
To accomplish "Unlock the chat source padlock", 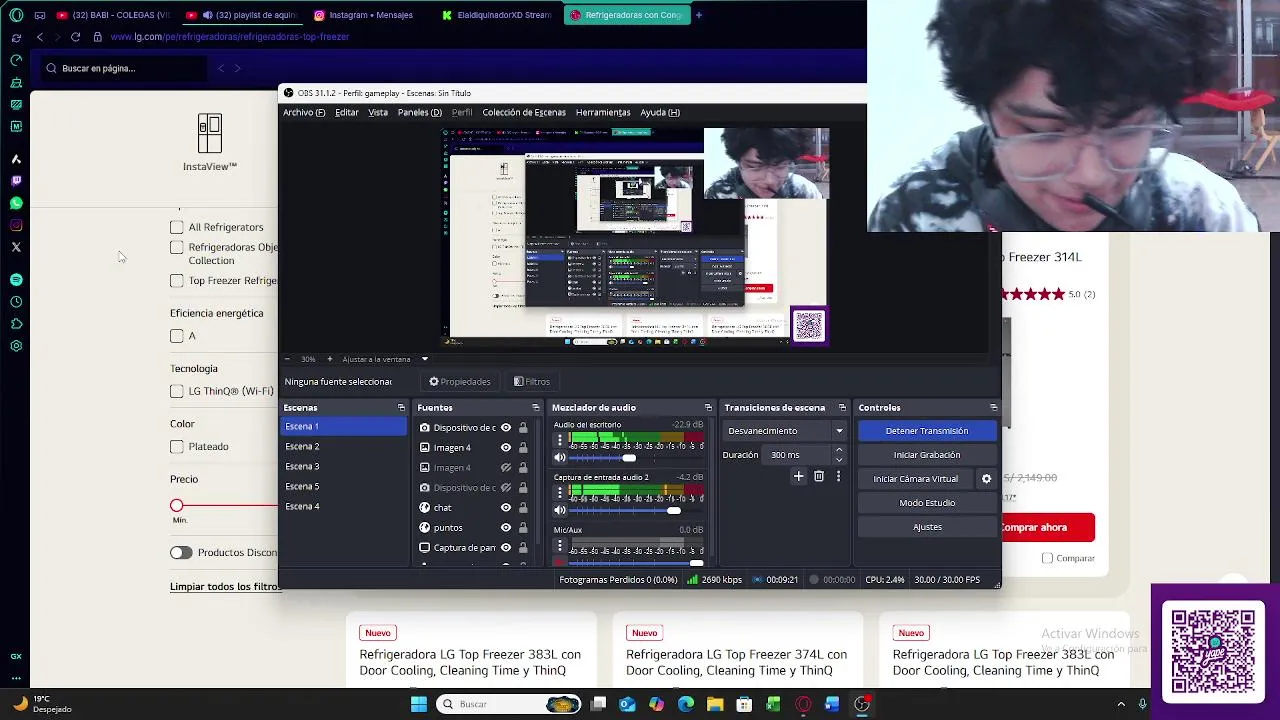I will (x=523, y=507).
